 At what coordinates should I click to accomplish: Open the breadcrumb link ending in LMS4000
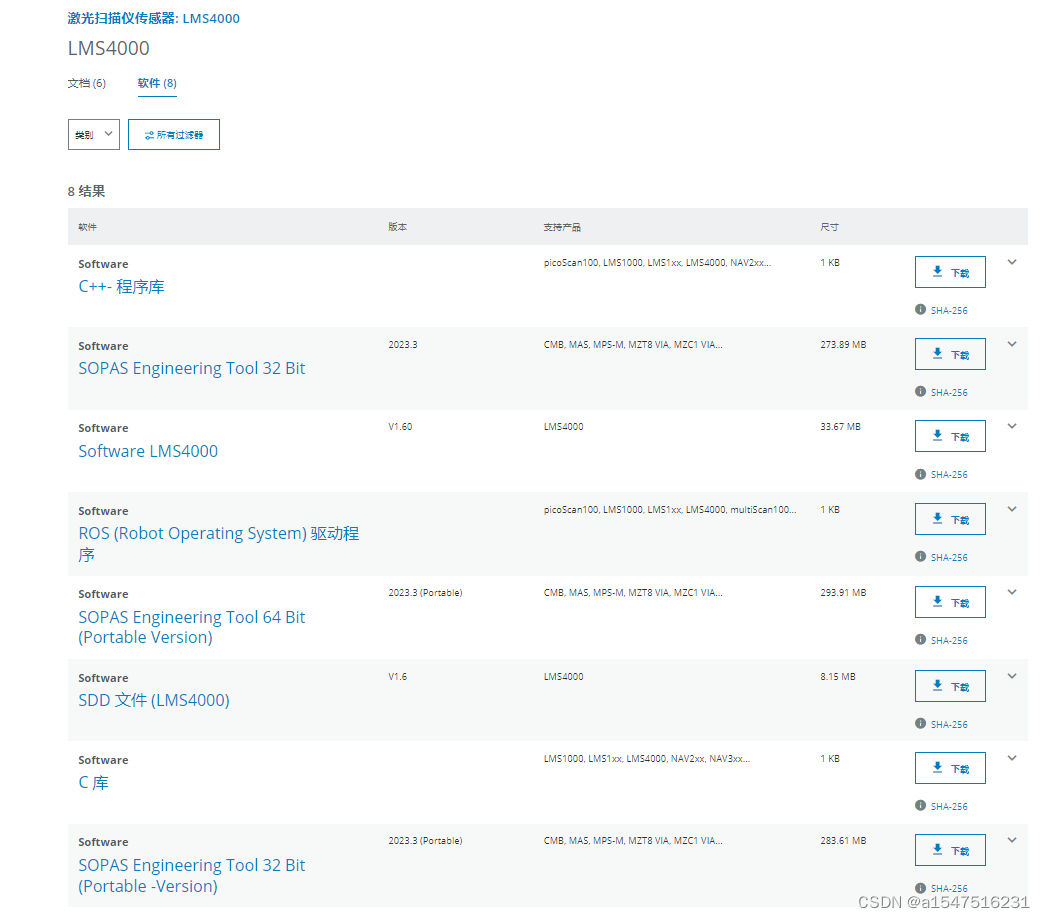point(153,19)
